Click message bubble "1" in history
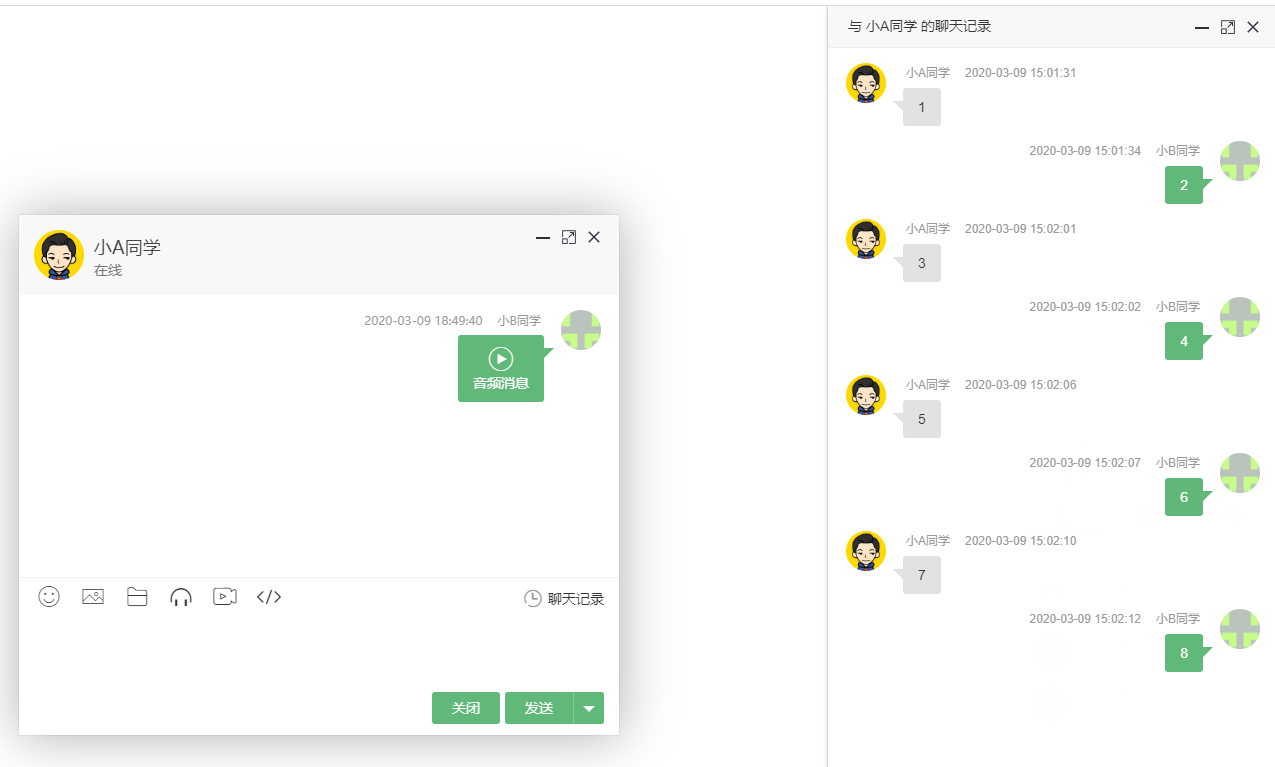Image resolution: width=1275 pixels, height=767 pixels. pyautogui.click(x=922, y=107)
